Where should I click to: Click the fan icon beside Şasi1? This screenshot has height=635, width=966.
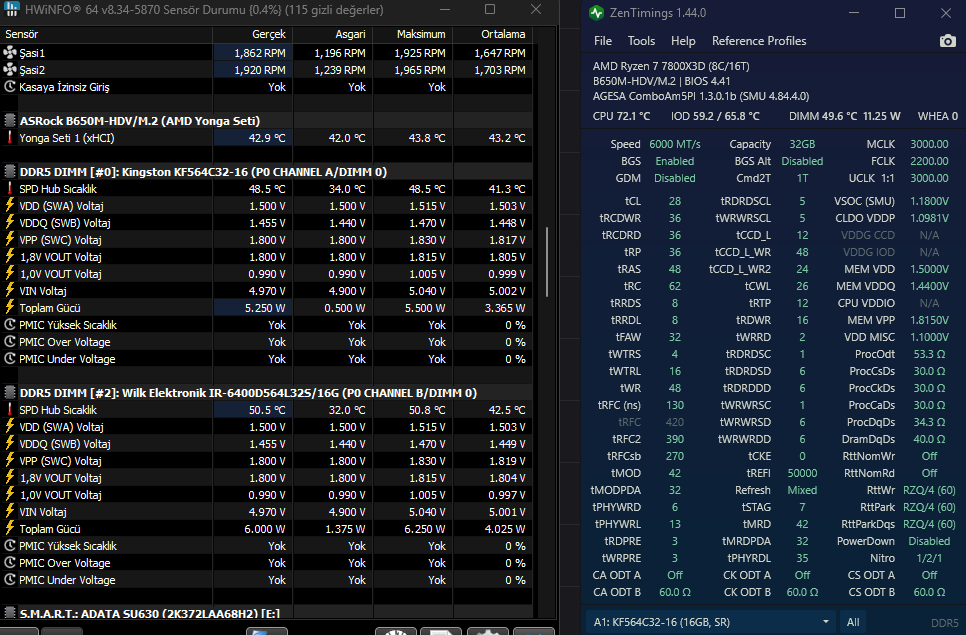coord(10,53)
